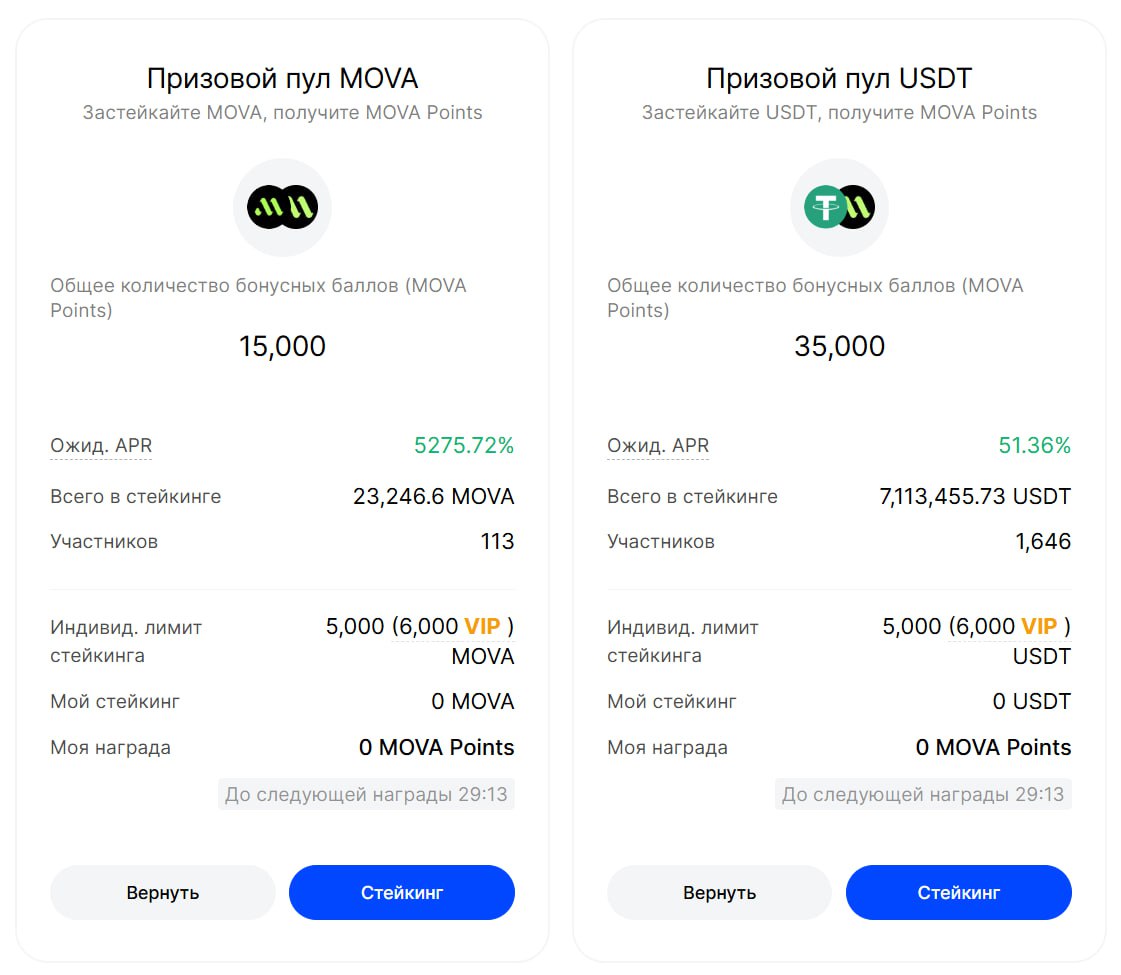Click the Ожид. APR label in USDT pool

(658, 446)
